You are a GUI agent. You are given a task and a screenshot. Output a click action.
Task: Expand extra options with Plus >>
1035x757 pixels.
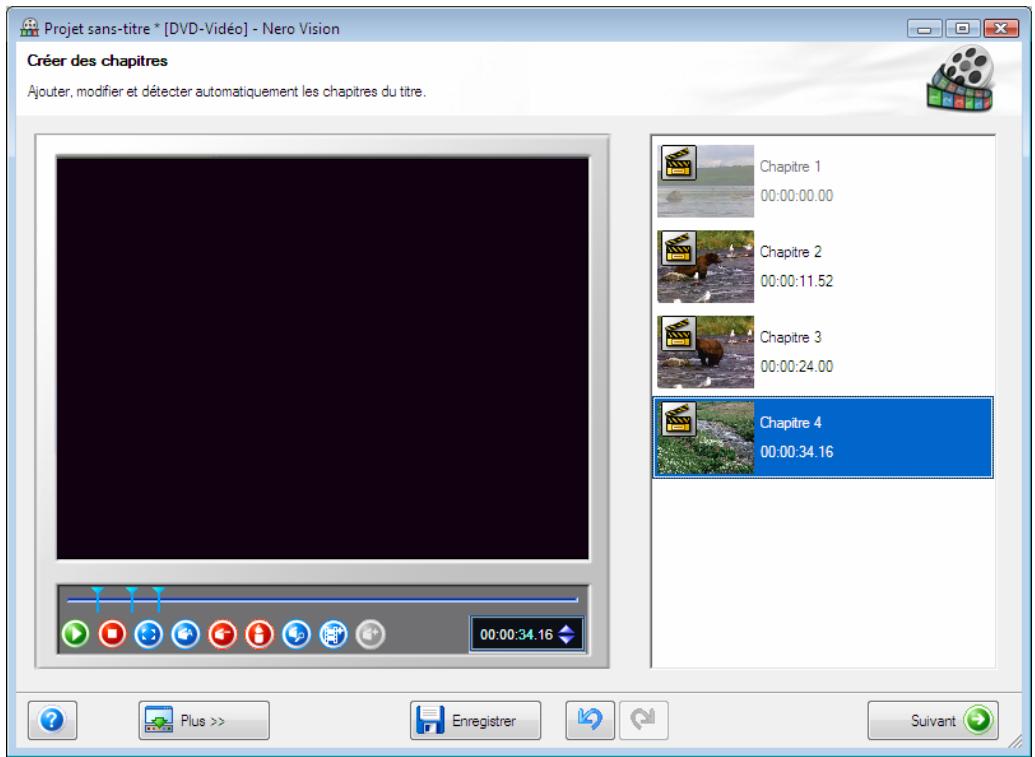pyautogui.click(x=204, y=720)
